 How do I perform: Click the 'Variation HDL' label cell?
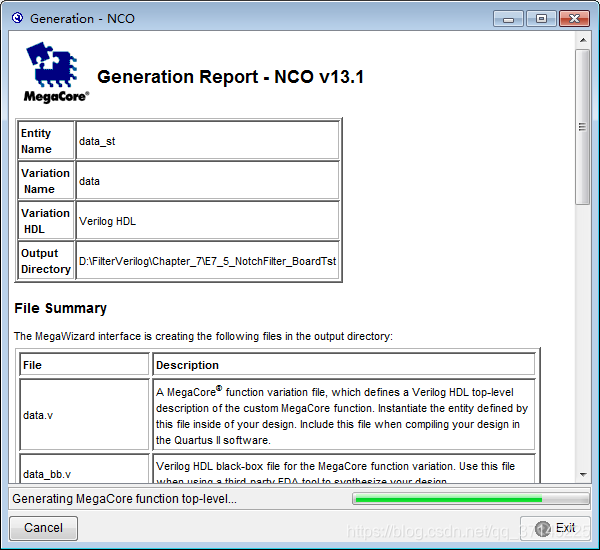click(x=46, y=221)
